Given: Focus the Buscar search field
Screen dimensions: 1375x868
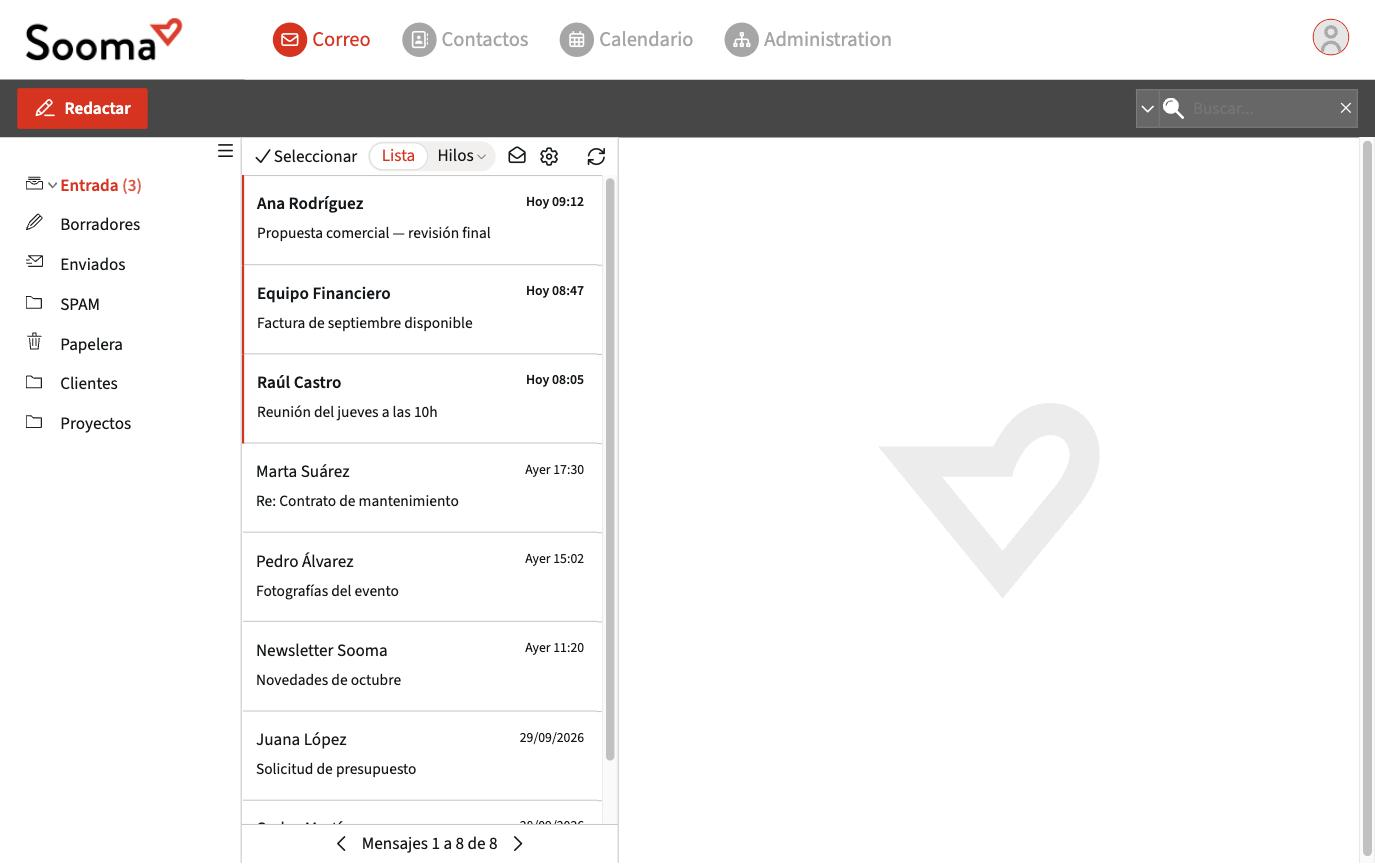Looking at the screenshot, I should click(x=1261, y=108).
